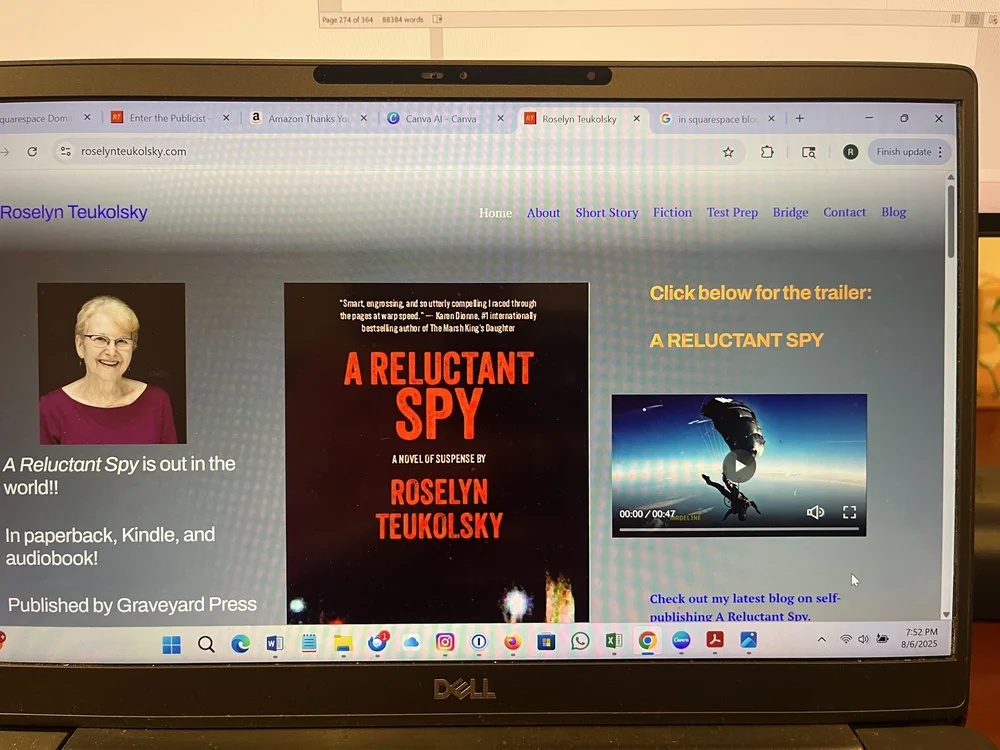Play the A Reluctant Spy trailer video

(739, 466)
